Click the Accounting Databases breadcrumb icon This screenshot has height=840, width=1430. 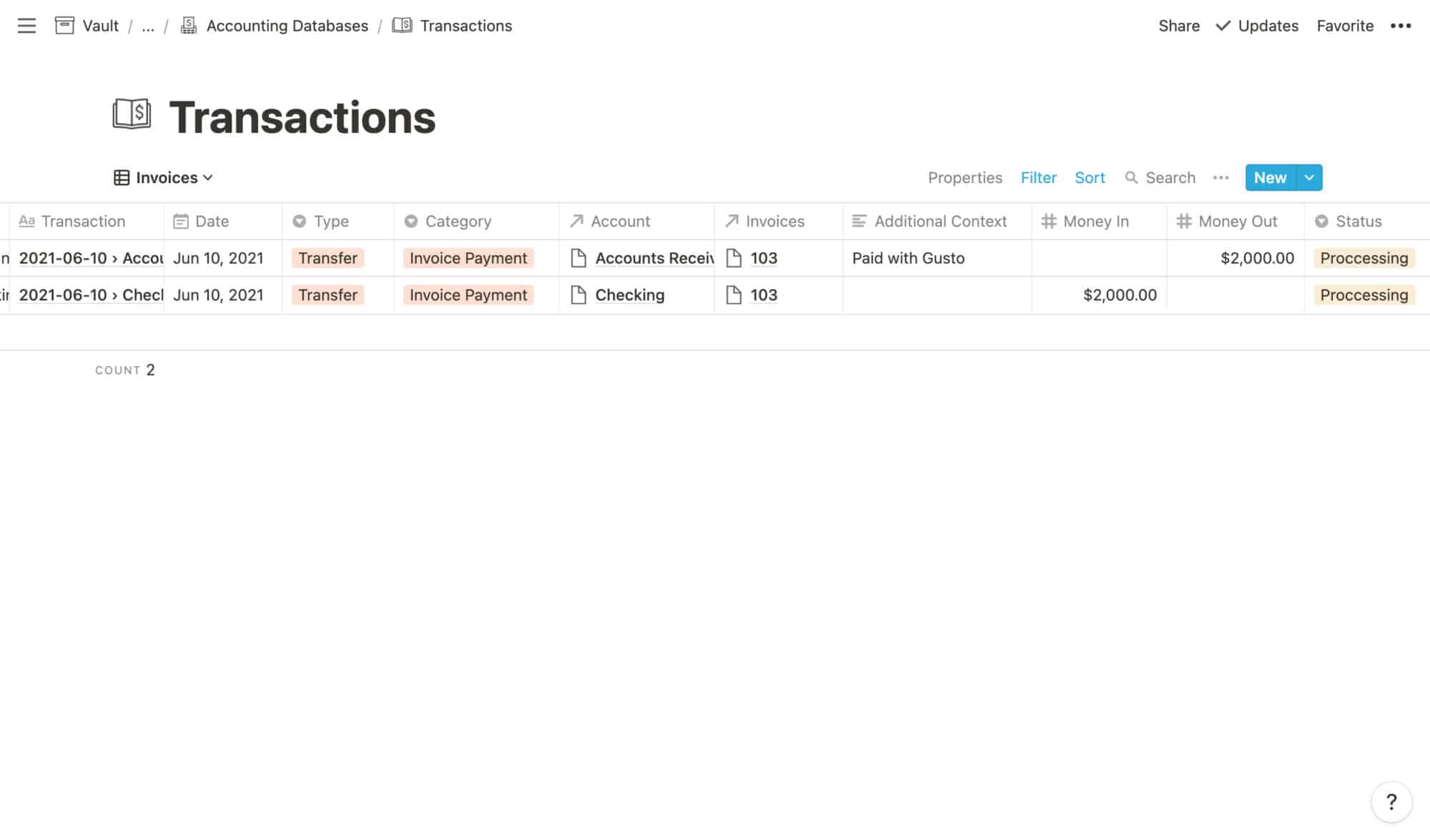[x=188, y=25]
